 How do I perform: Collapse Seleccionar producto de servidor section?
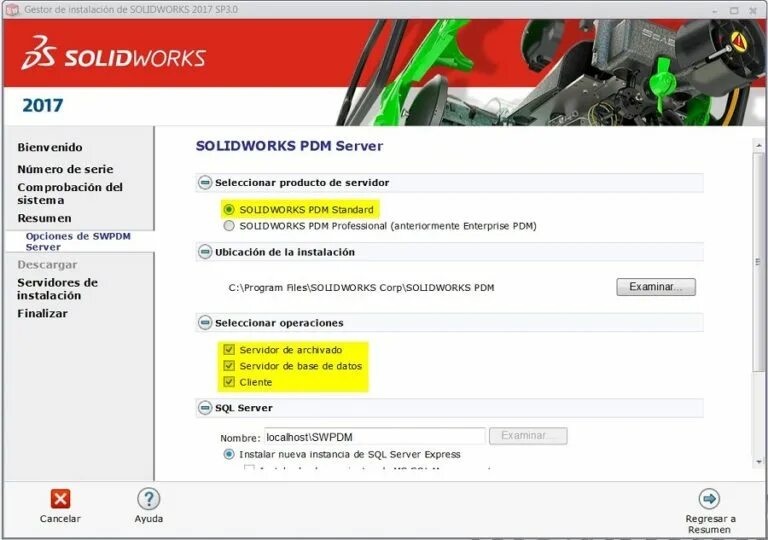click(205, 183)
